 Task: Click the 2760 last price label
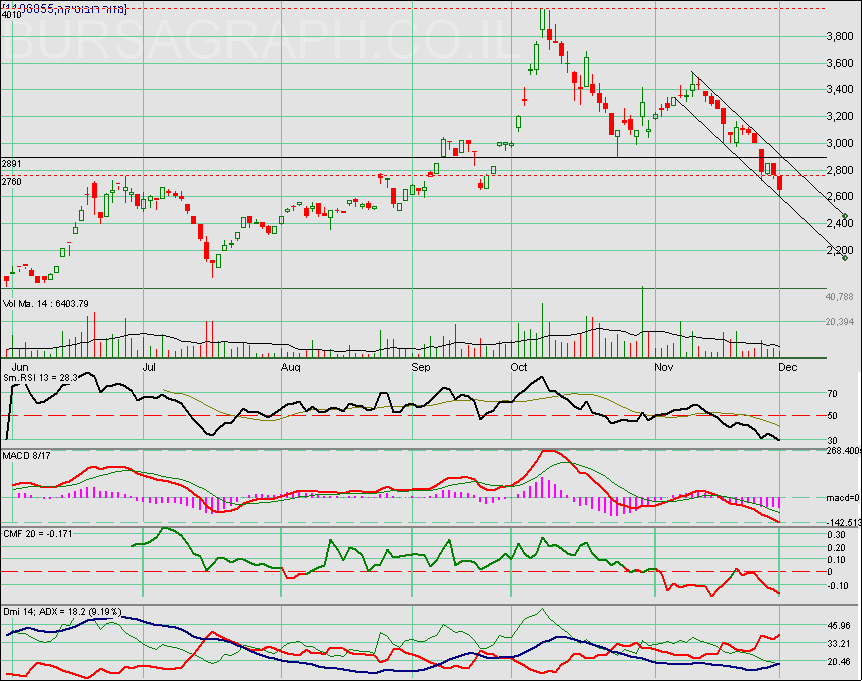[x=12, y=182]
